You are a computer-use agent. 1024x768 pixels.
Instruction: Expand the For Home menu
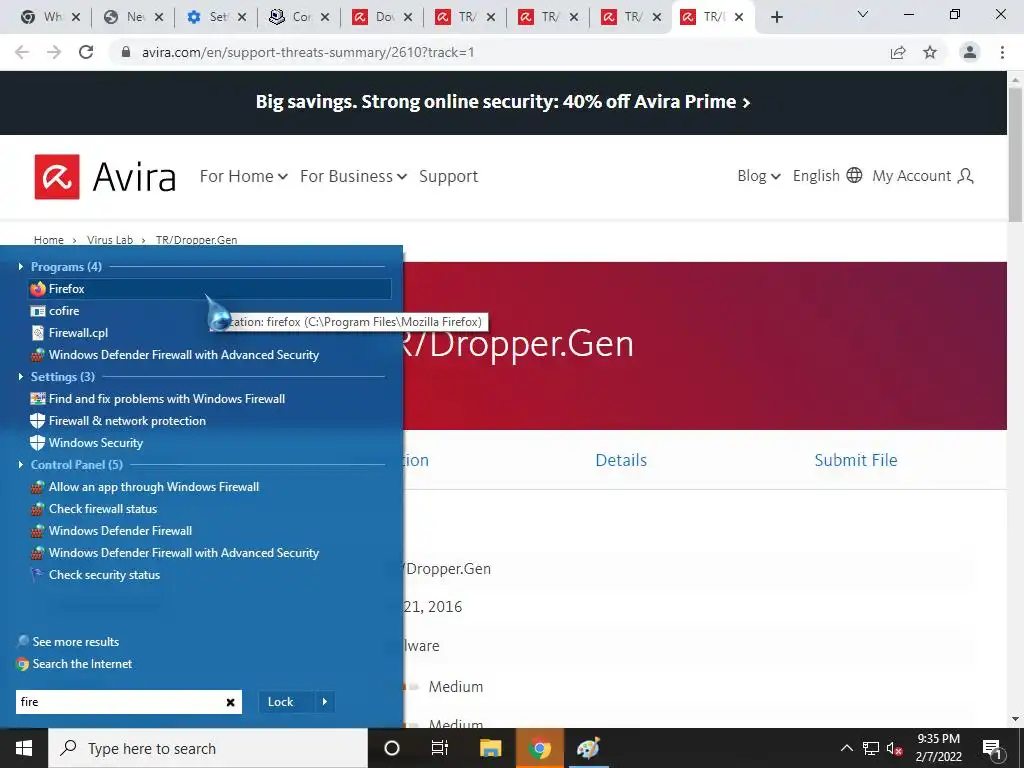click(244, 176)
